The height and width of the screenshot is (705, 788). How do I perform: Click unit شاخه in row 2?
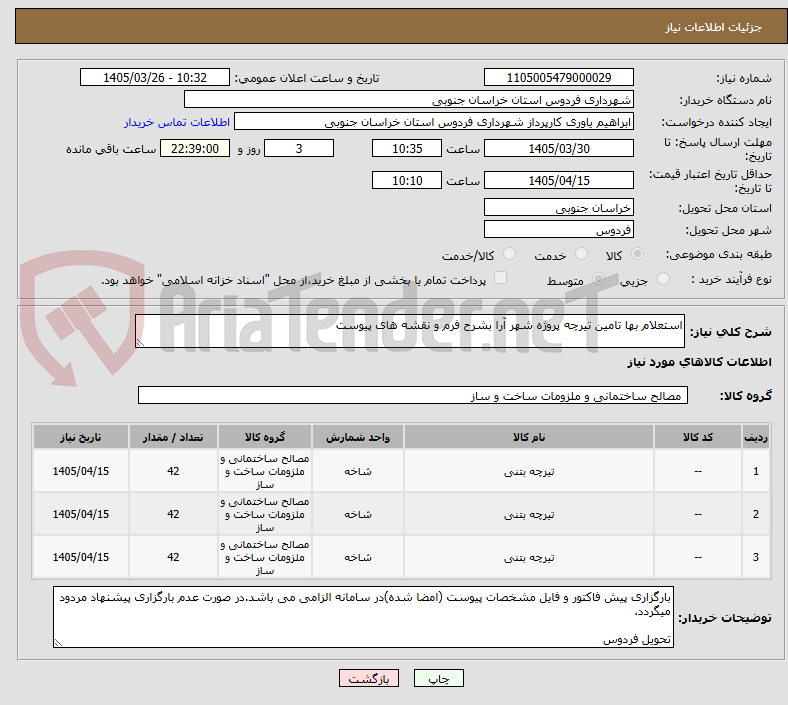[358, 515]
